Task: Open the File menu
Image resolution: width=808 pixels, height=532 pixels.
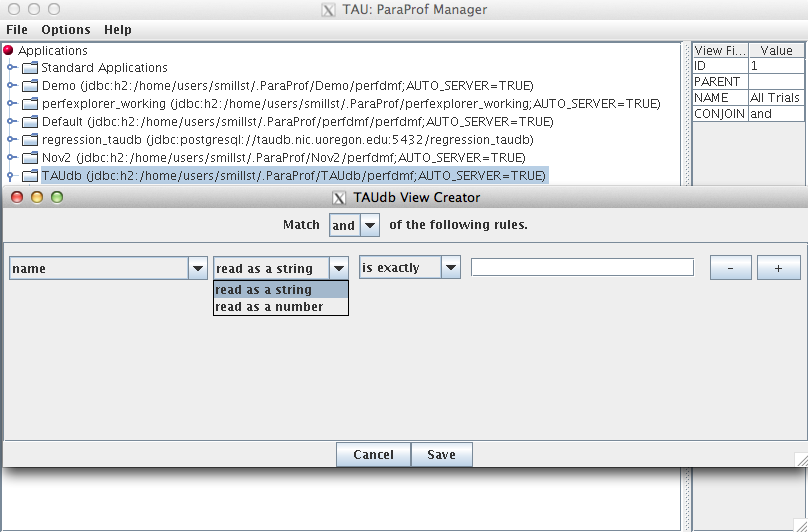Action: [17, 30]
